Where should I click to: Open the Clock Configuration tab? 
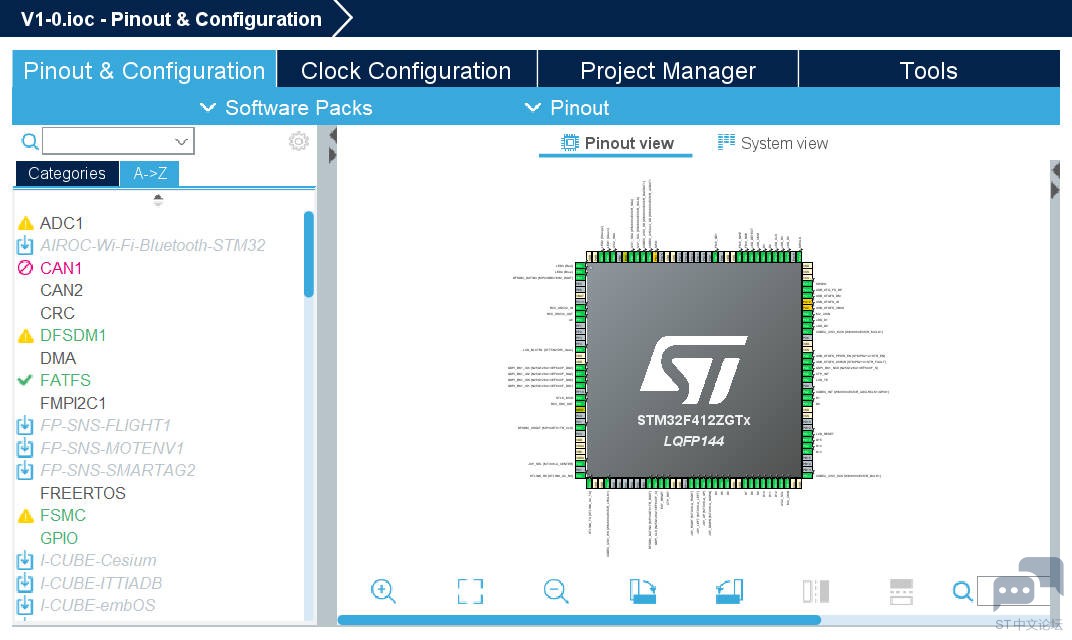tap(406, 71)
